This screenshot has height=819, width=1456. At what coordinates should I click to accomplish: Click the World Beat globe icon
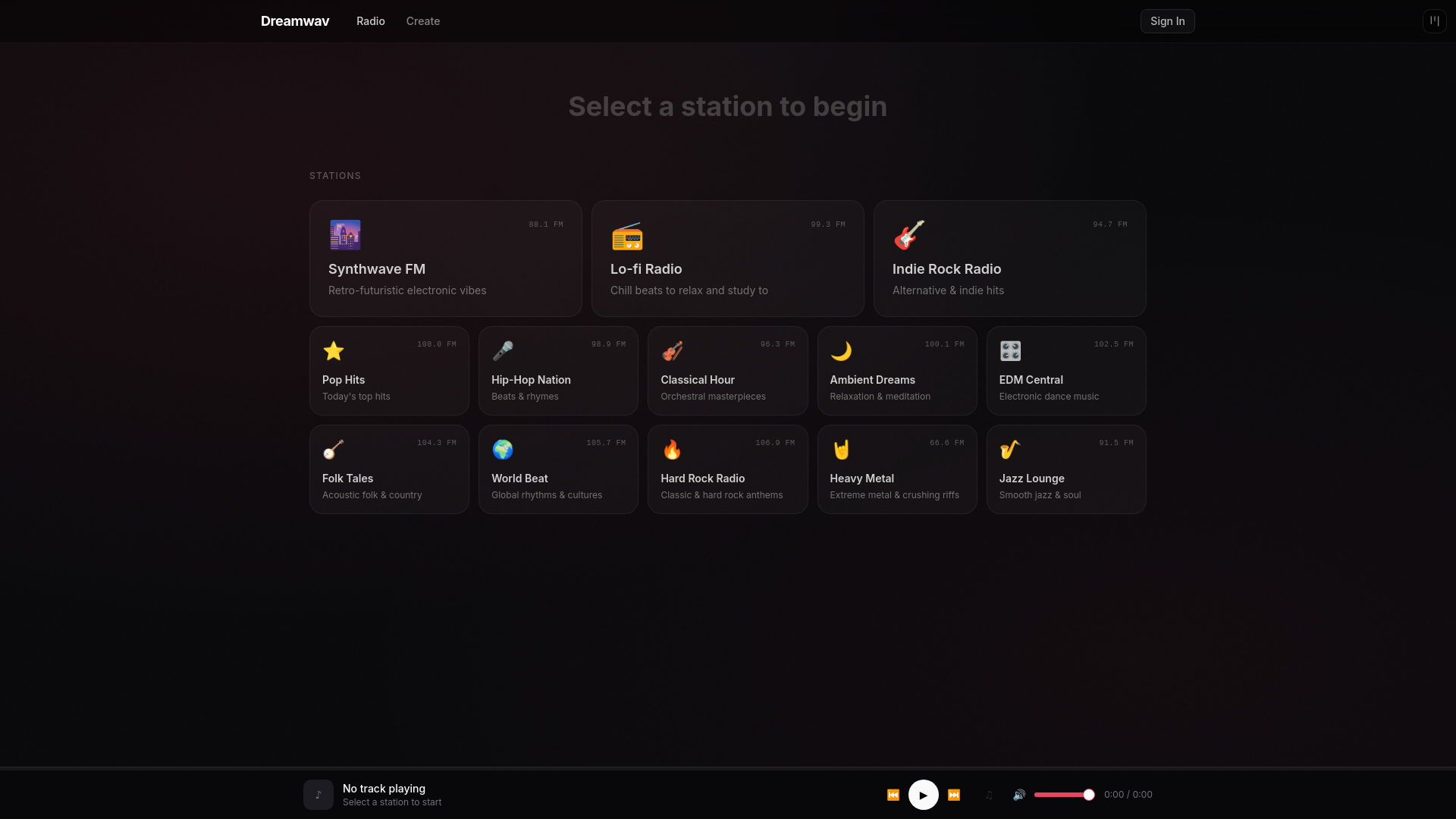pos(503,450)
